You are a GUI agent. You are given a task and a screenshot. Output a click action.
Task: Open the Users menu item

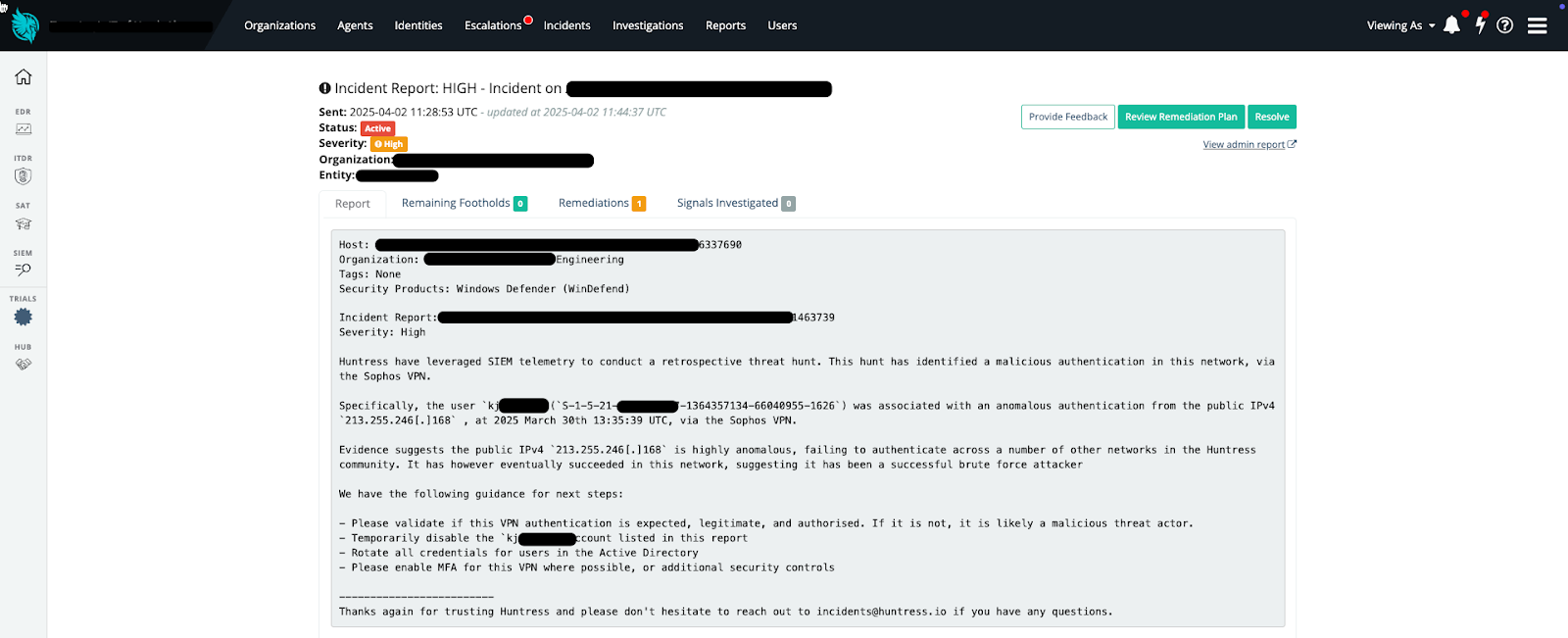(782, 25)
